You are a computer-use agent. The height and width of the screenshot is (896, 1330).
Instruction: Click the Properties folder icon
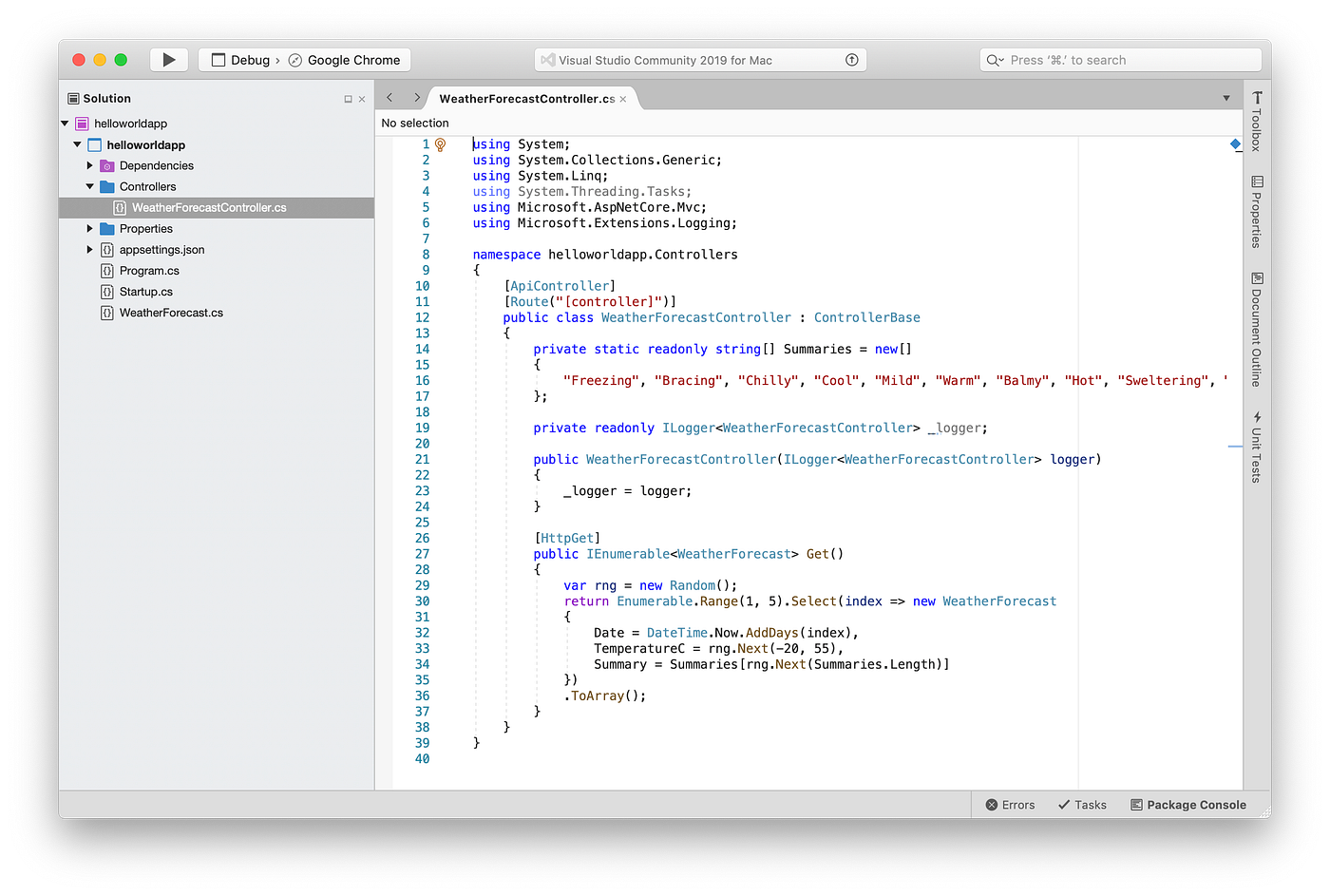tap(107, 228)
